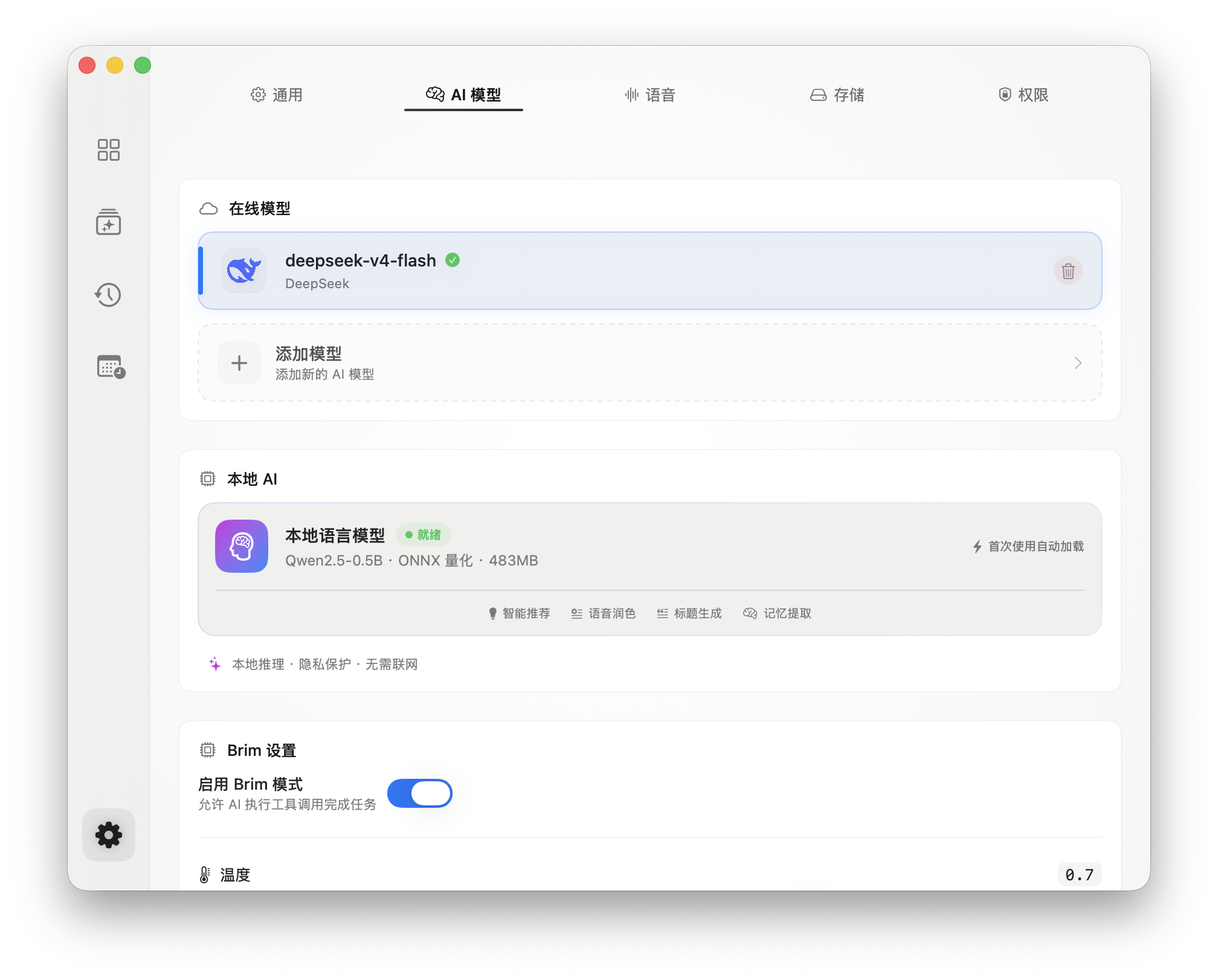Select the archive box icon in sidebar
Viewport: 1218px width, 980px height.
[x=109, y=223]
